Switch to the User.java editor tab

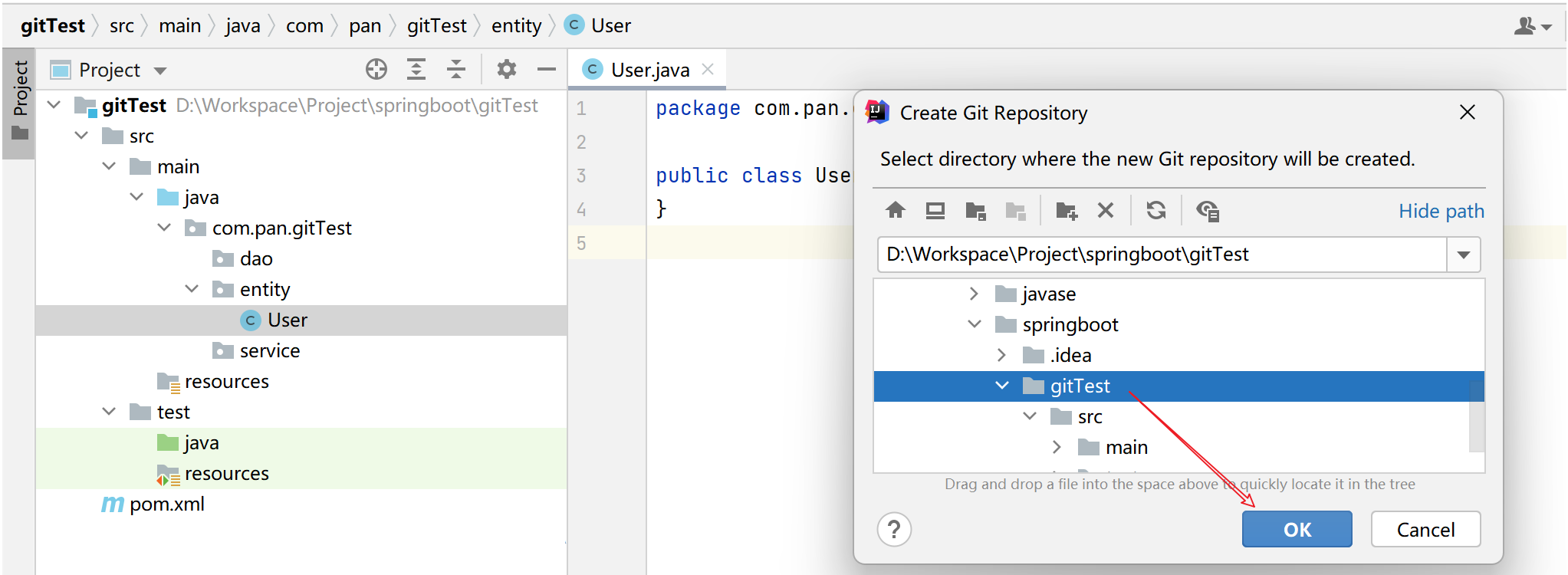pos(649,70)
